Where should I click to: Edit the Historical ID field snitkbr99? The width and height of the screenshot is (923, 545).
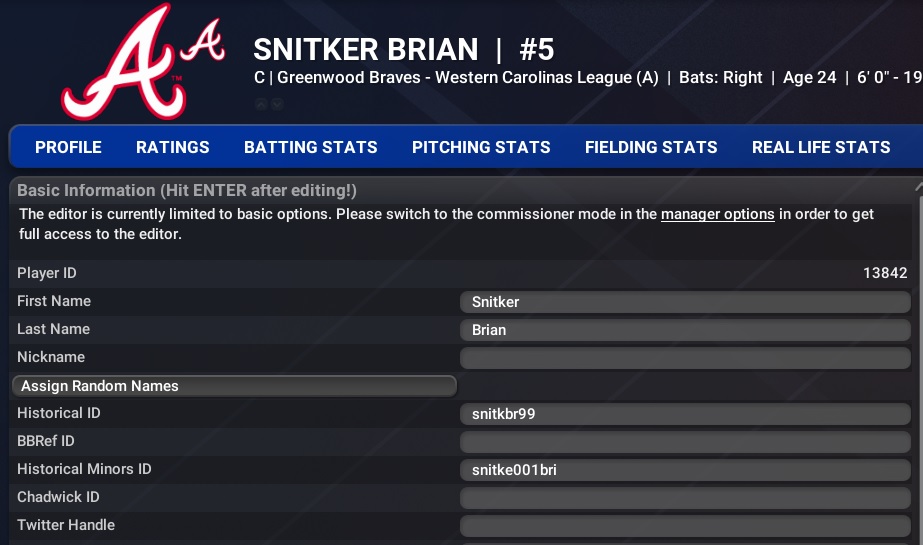pos(685,414)
